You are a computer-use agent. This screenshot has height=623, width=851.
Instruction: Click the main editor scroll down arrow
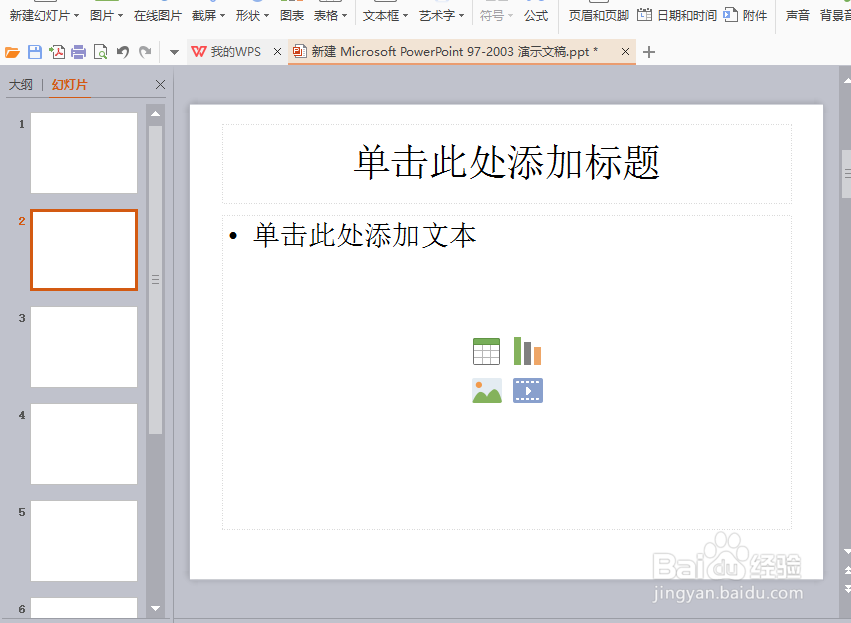(847, 551)
